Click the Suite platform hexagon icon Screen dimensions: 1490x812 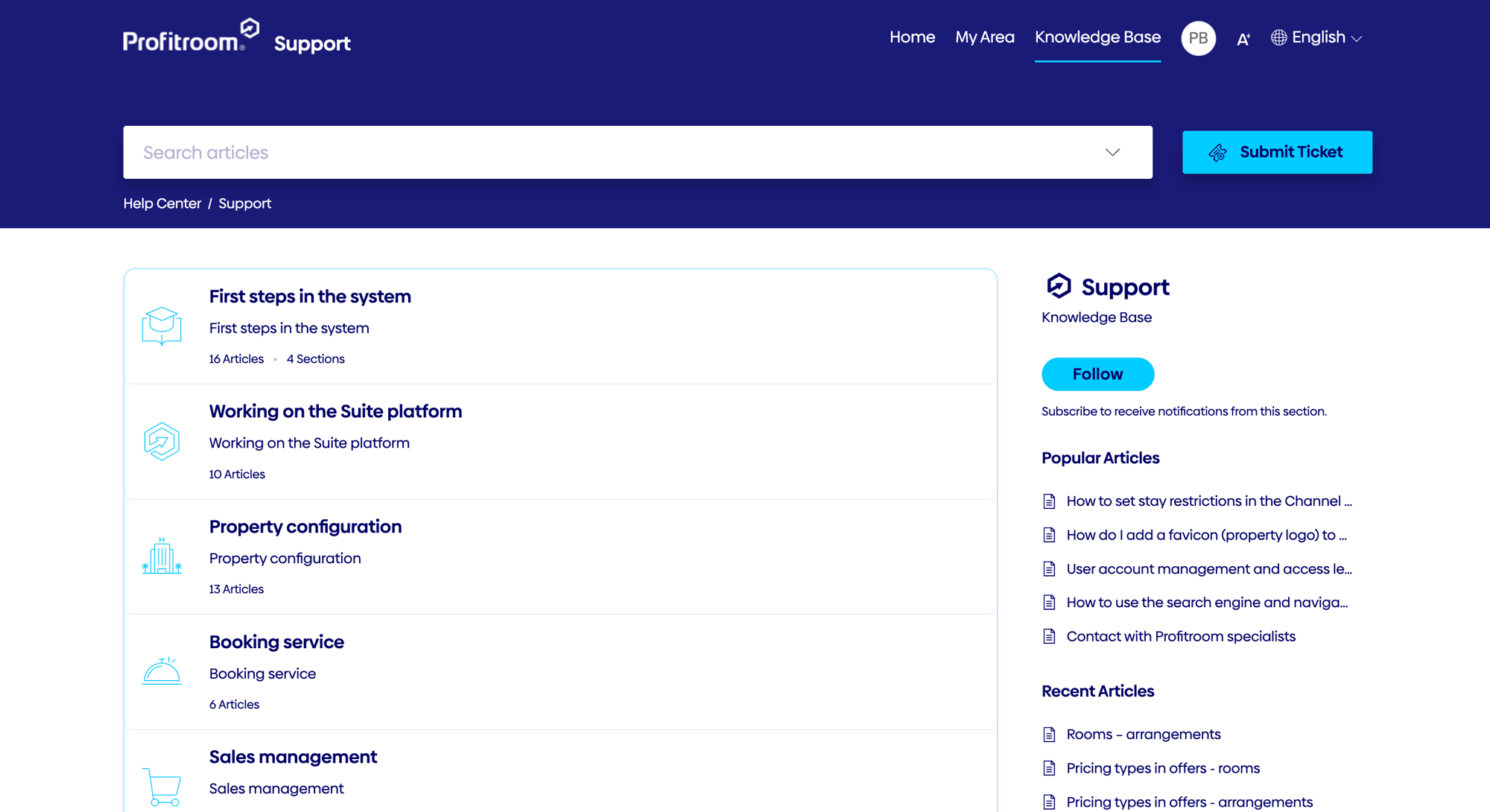click(x=162, y=442)
